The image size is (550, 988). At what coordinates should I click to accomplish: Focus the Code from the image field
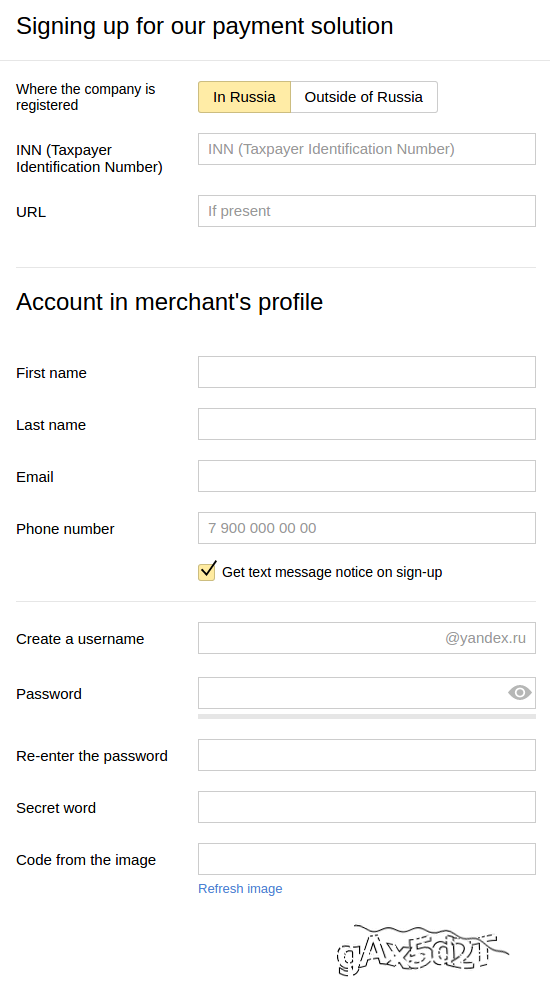[367, 859]
